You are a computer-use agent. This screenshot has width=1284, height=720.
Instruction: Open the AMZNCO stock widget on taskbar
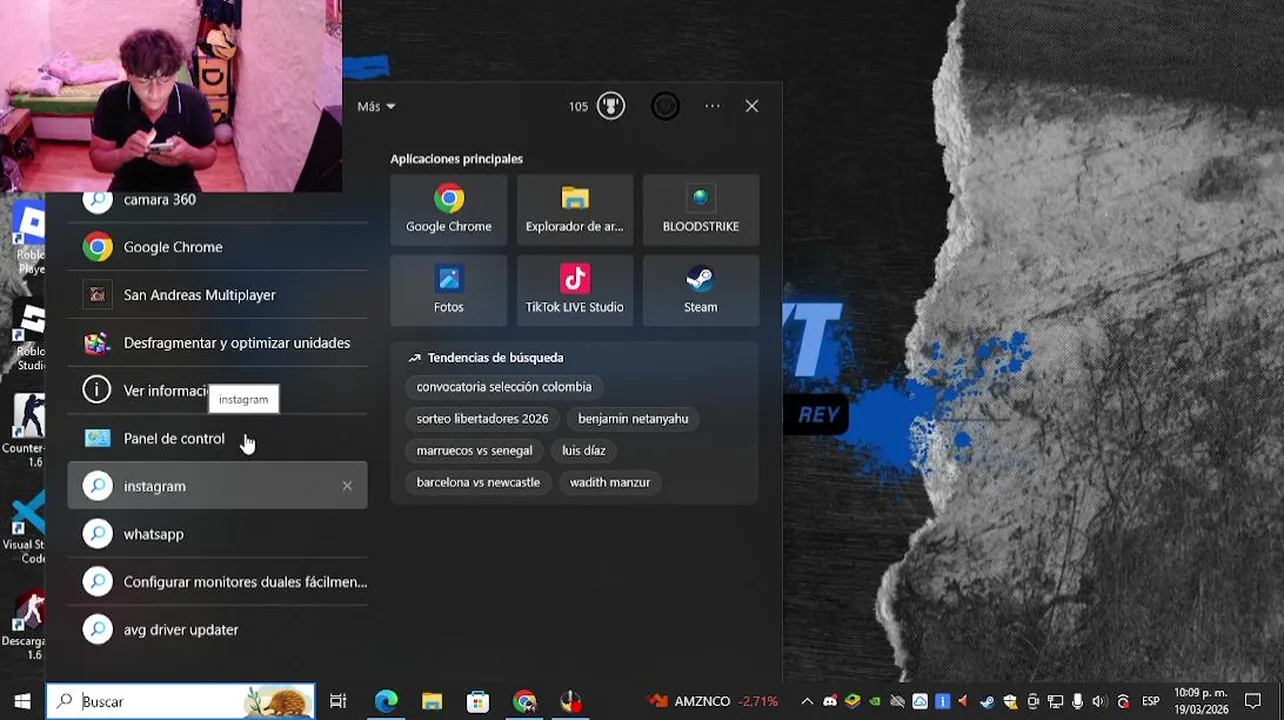[712, 701]
